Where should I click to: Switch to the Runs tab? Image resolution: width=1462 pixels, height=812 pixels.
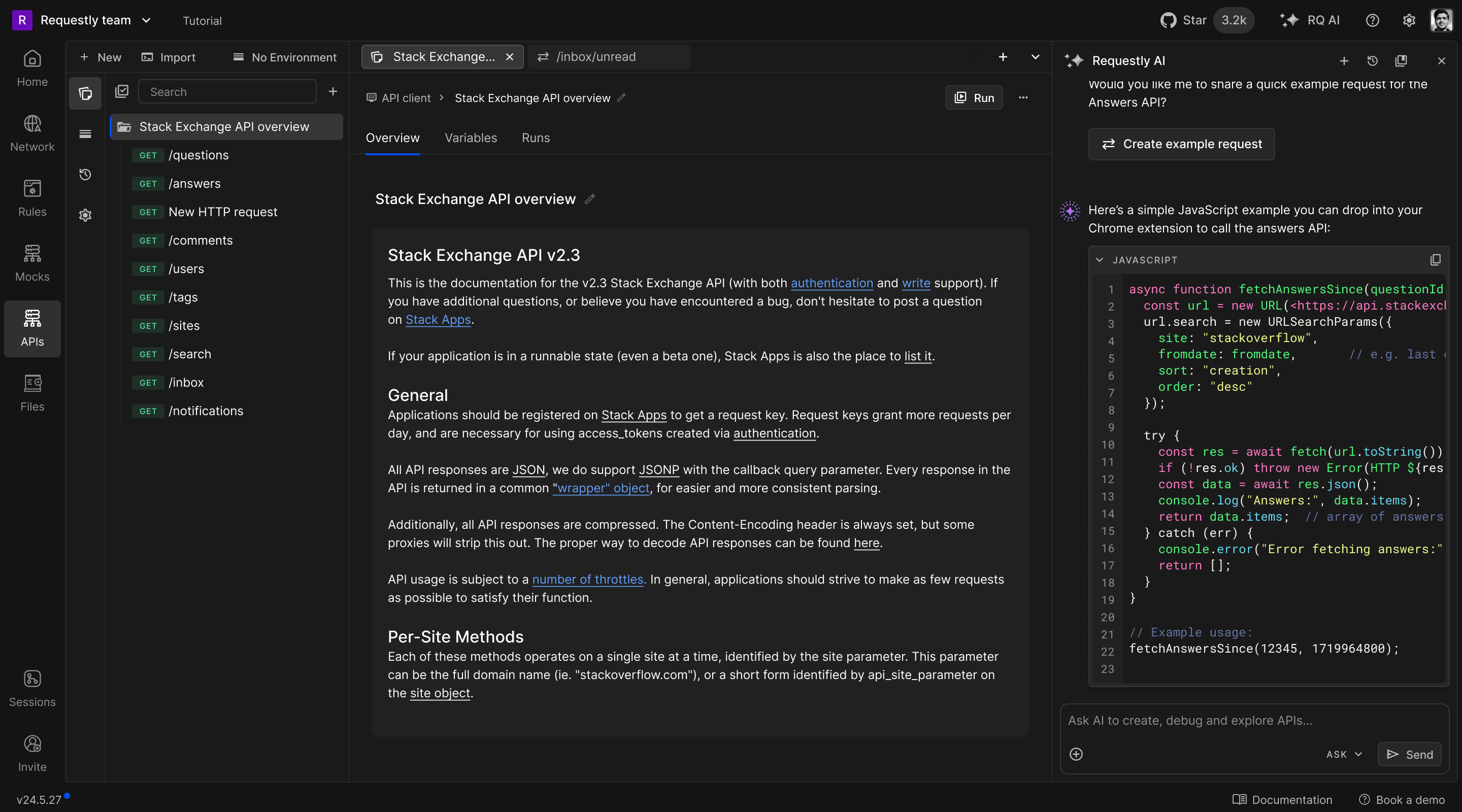(536, 138)
